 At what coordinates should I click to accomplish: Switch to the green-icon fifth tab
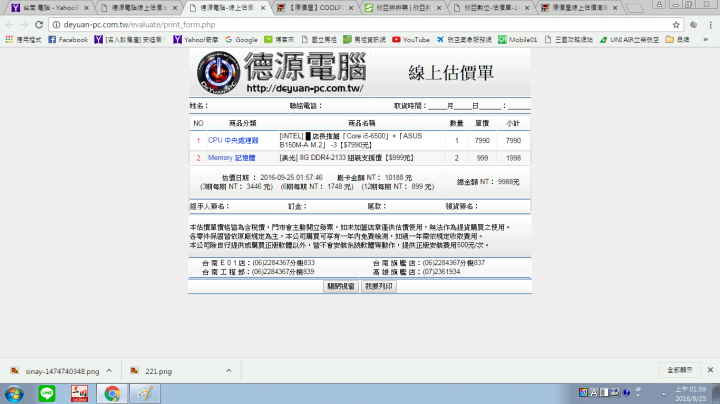403,8
